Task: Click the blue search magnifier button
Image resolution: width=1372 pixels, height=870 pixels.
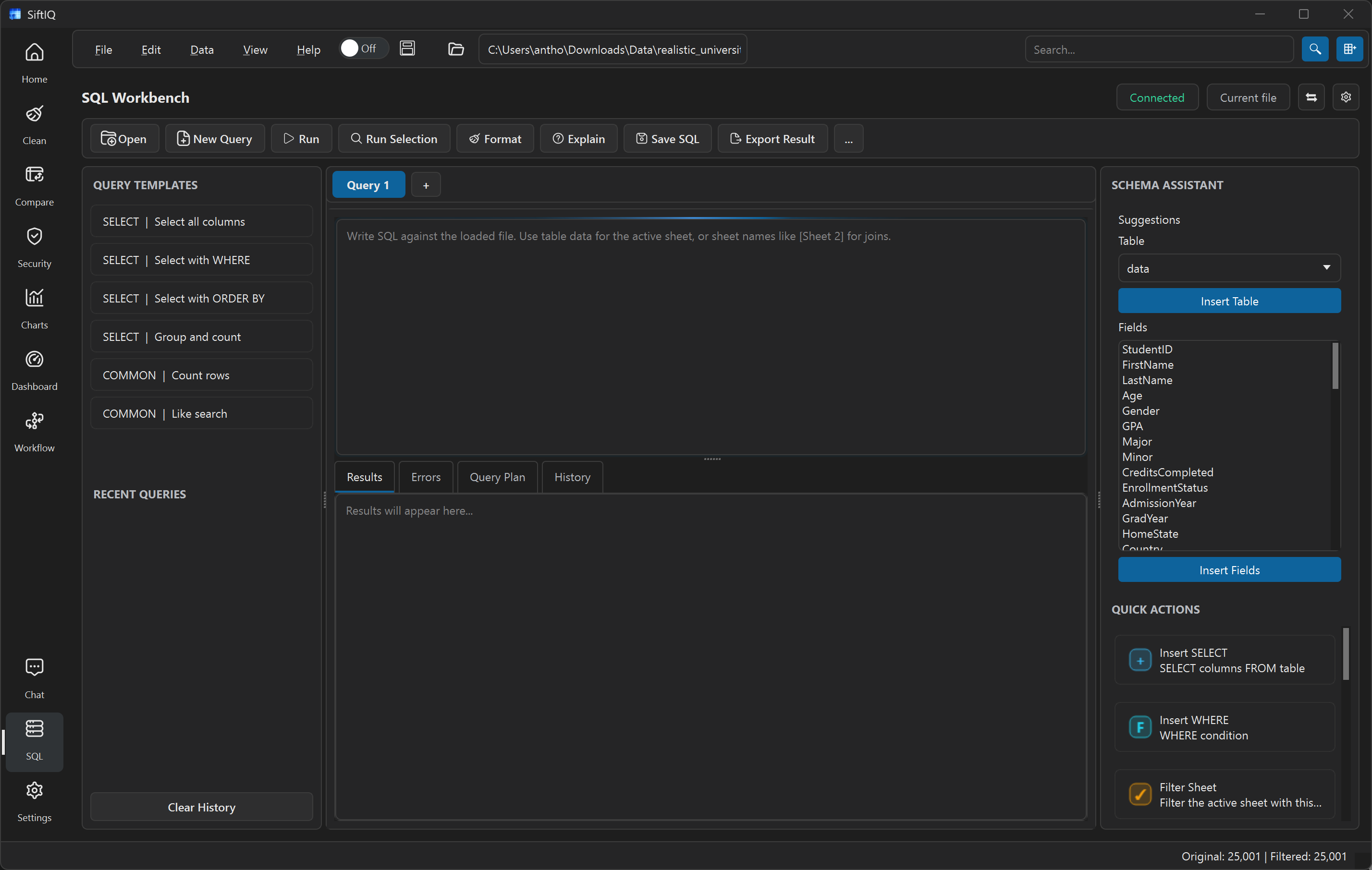Action: click(x=1314, y=49)
